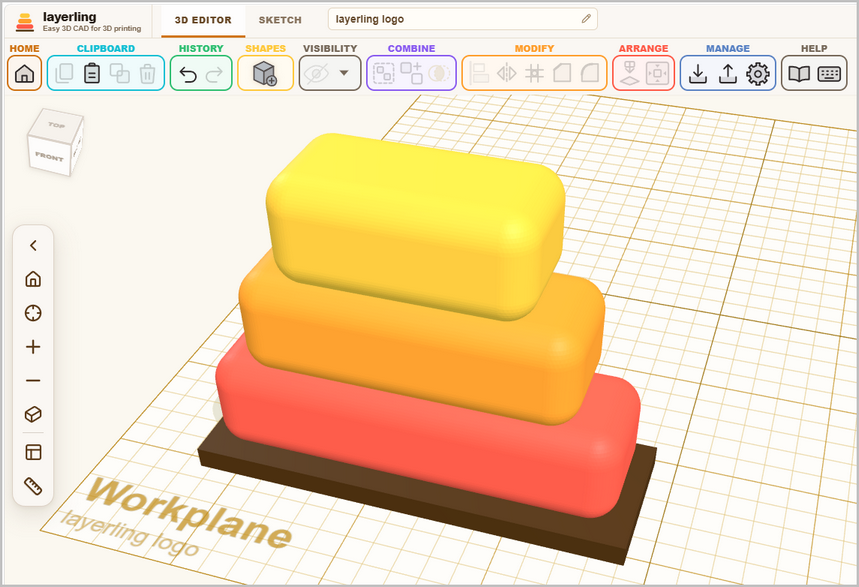The width and height of the screenshot is (859, 587).
Task: Toggle visibility with the crossed-eye icon
Action: pyautogui.click(x=316, y=73)
